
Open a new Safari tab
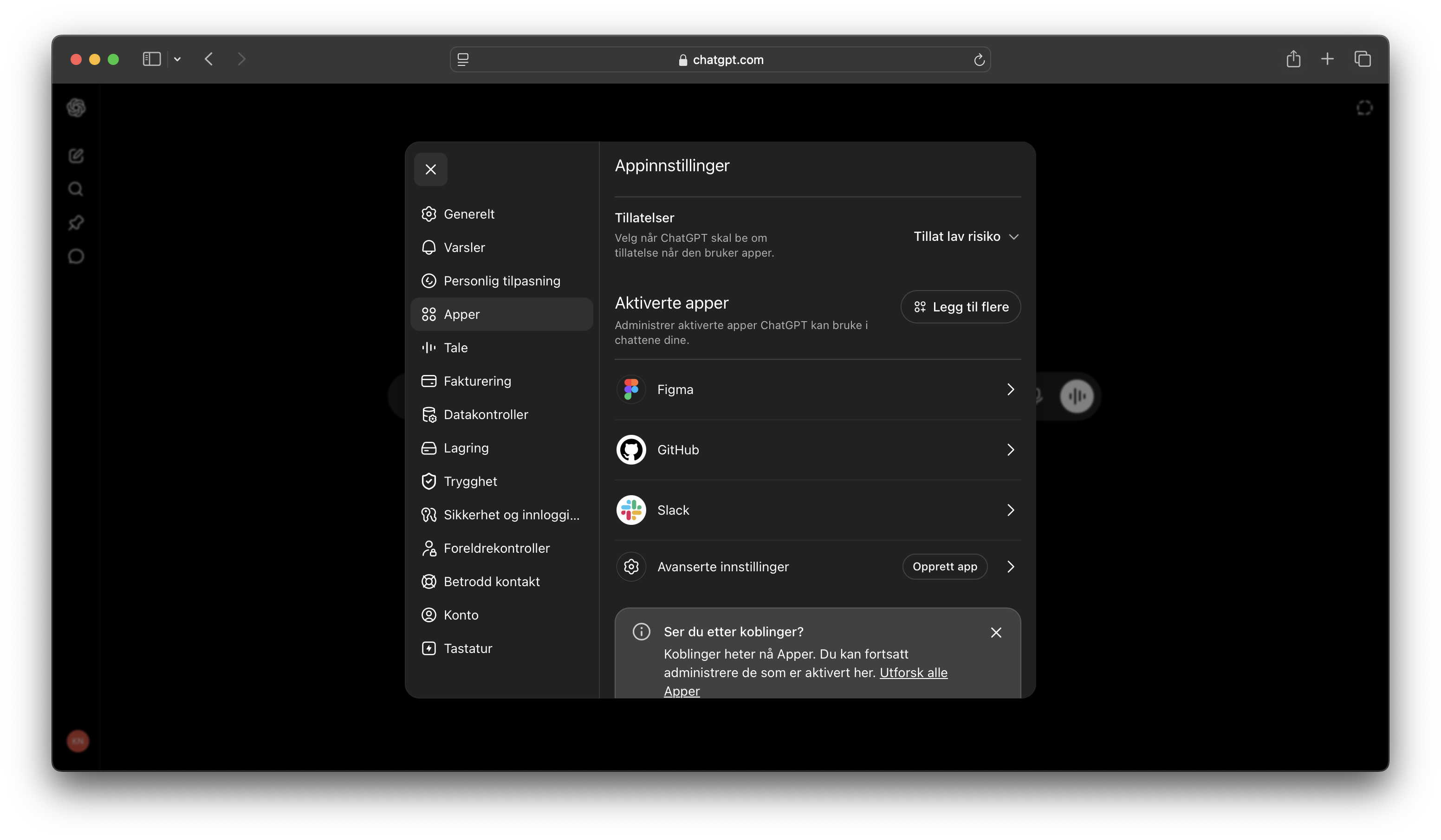(1327, 59)
